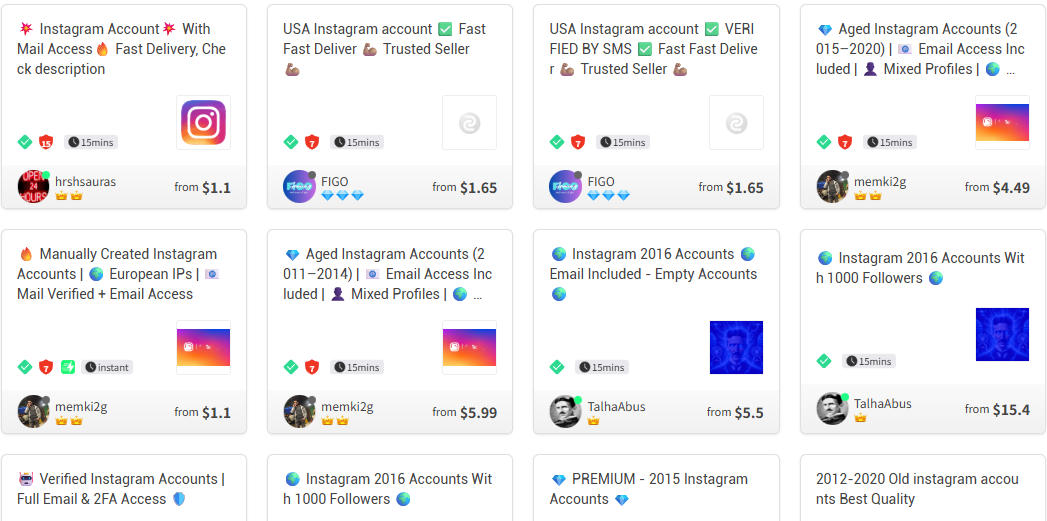Click the hrshsauras seller avatar
This screenshot has width=1047, height=521.
click(33, 187)
